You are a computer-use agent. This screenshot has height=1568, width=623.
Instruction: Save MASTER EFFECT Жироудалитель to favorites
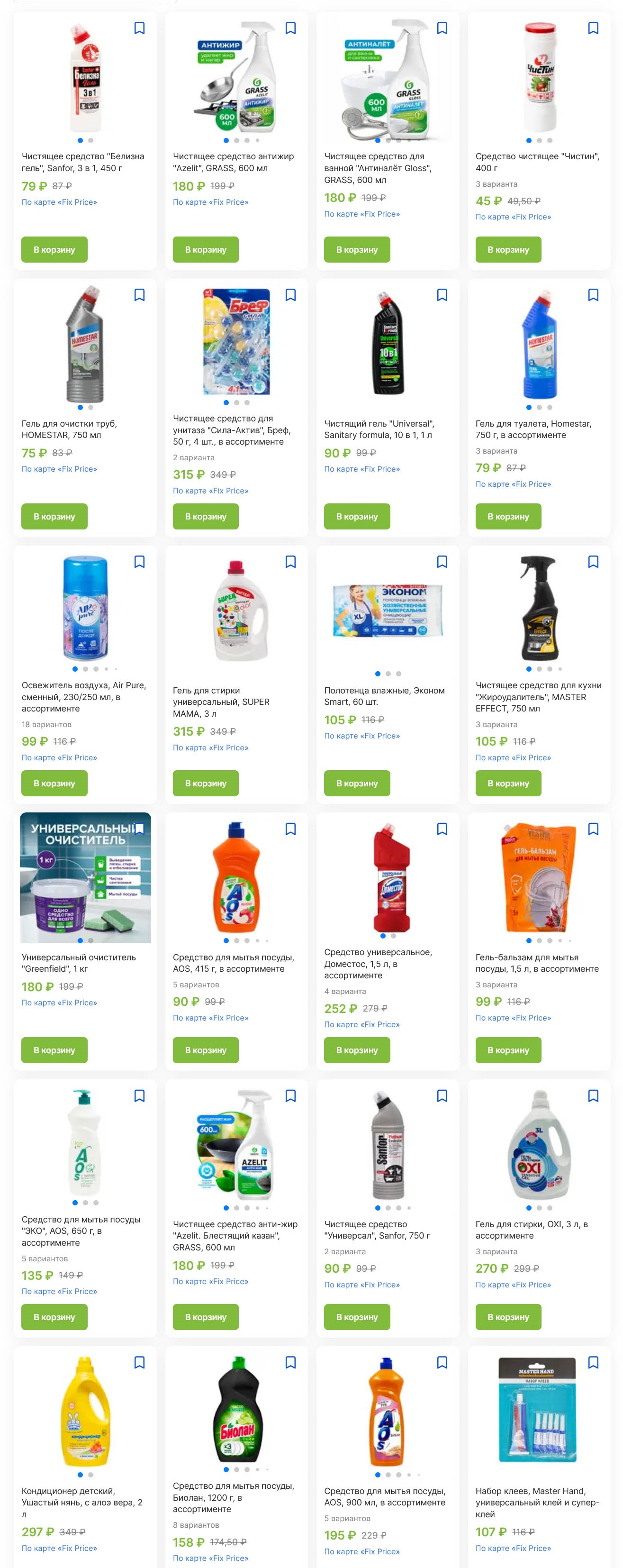(x=593, y=562)
